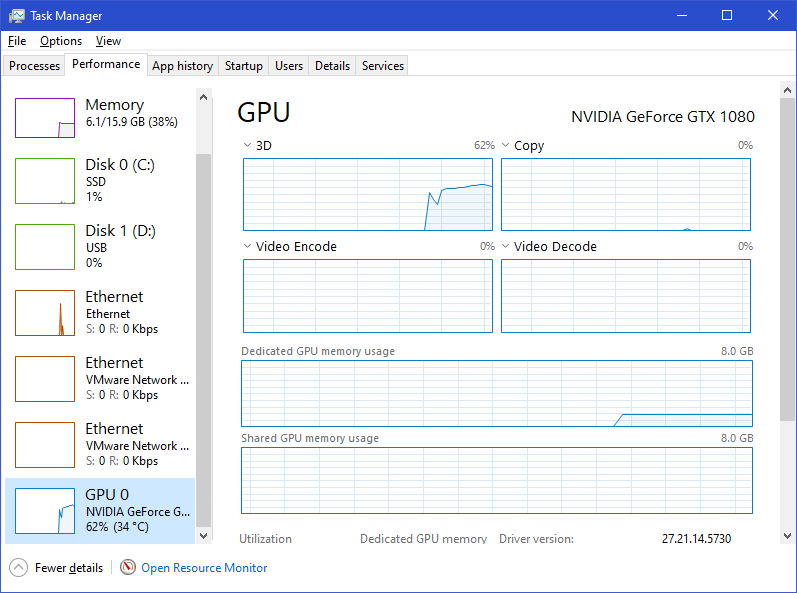Click the Resource Monitor icon
The width and height of the screenshot is (797, 593).
[x=128, y=567]
